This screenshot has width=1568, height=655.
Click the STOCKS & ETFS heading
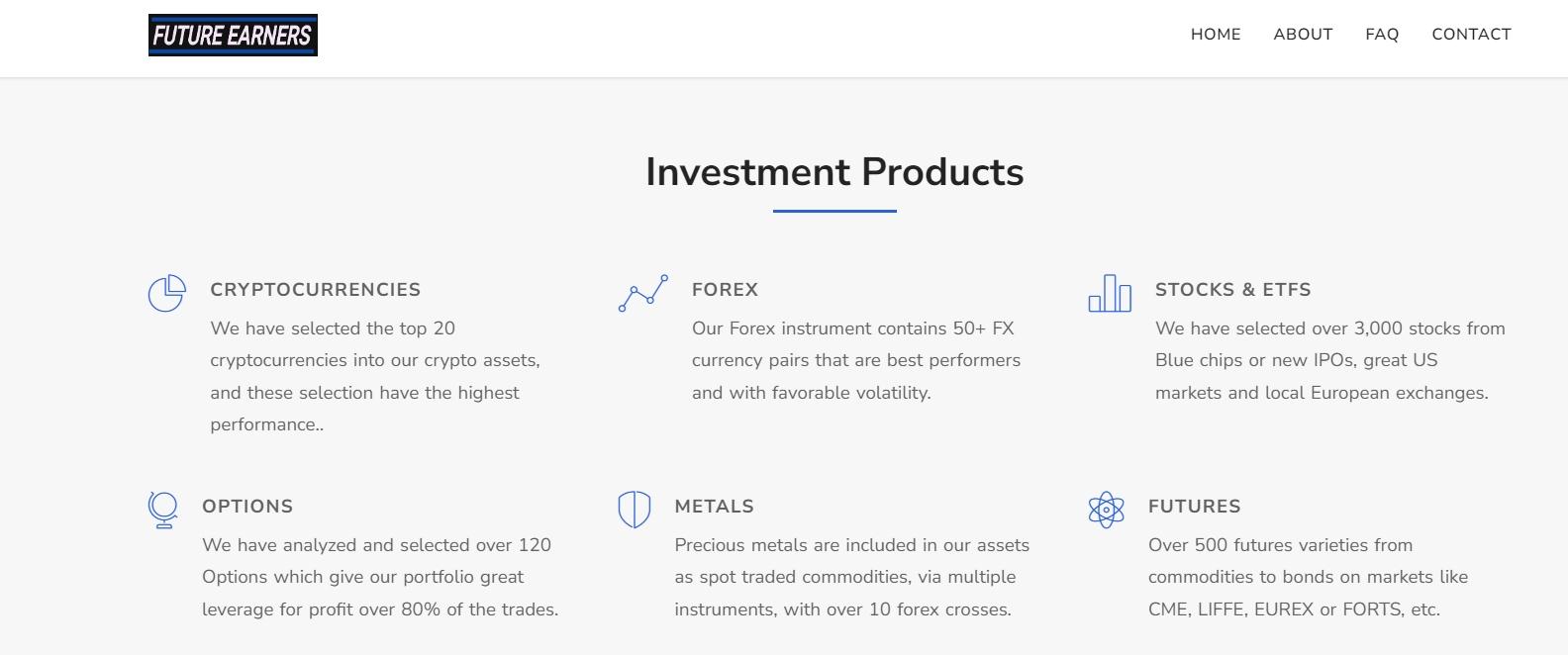[1232, 290]
